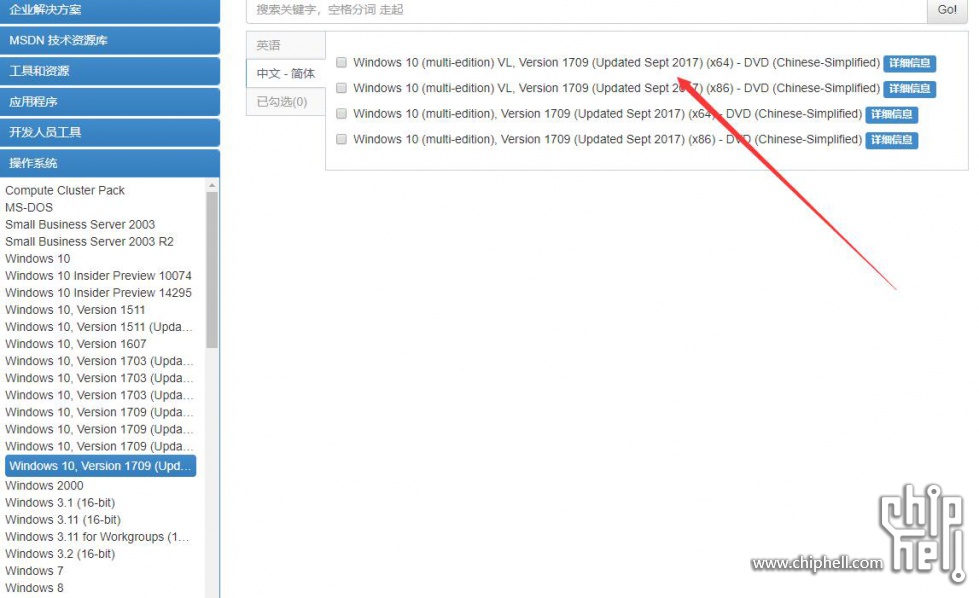
Task: Select Windows 8 in the list
Action: 34,588
